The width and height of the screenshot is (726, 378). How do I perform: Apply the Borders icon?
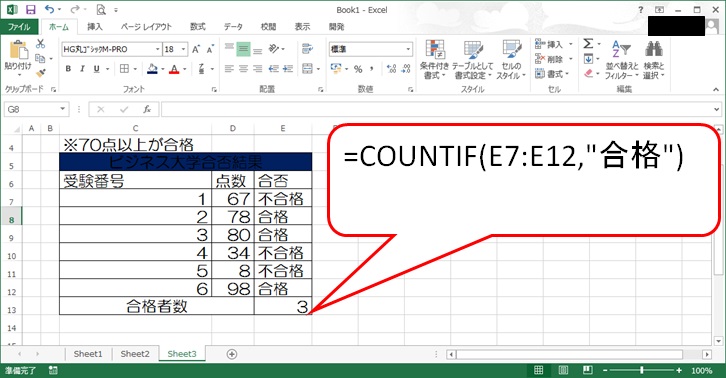click(x=125, y=69)
